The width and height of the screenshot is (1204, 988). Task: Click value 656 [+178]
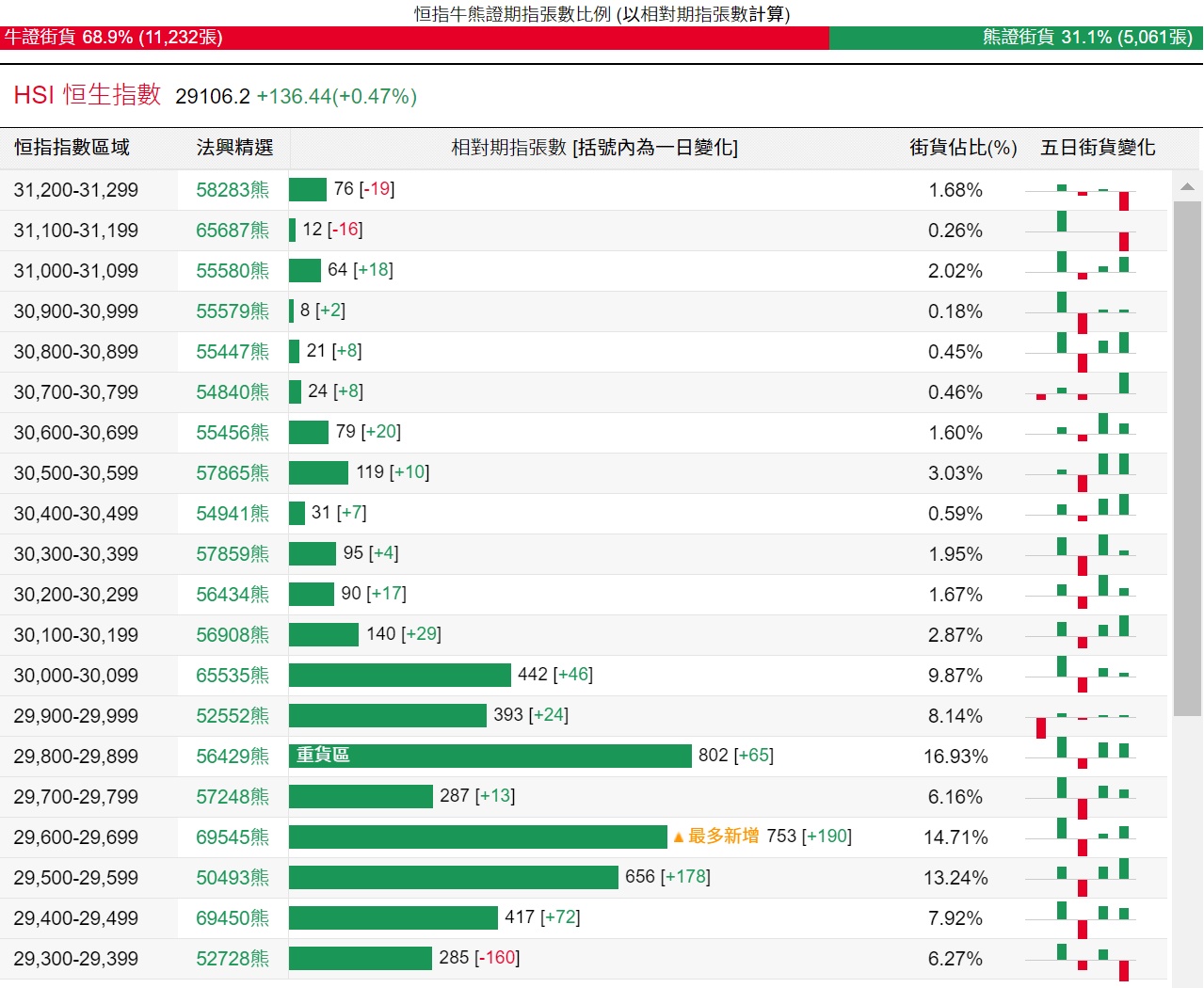click(x=667, y=877)
